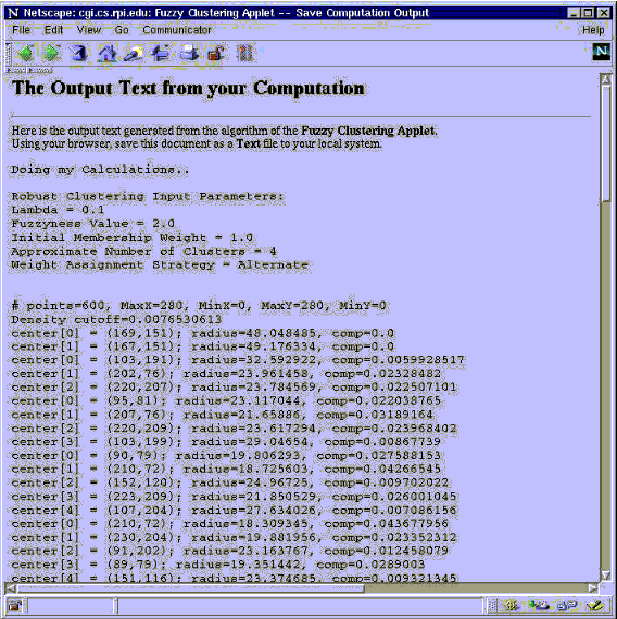Expand the second collapsed toolbar tab
The width and height of the screenshot is (617, 619).
point(39,70)
